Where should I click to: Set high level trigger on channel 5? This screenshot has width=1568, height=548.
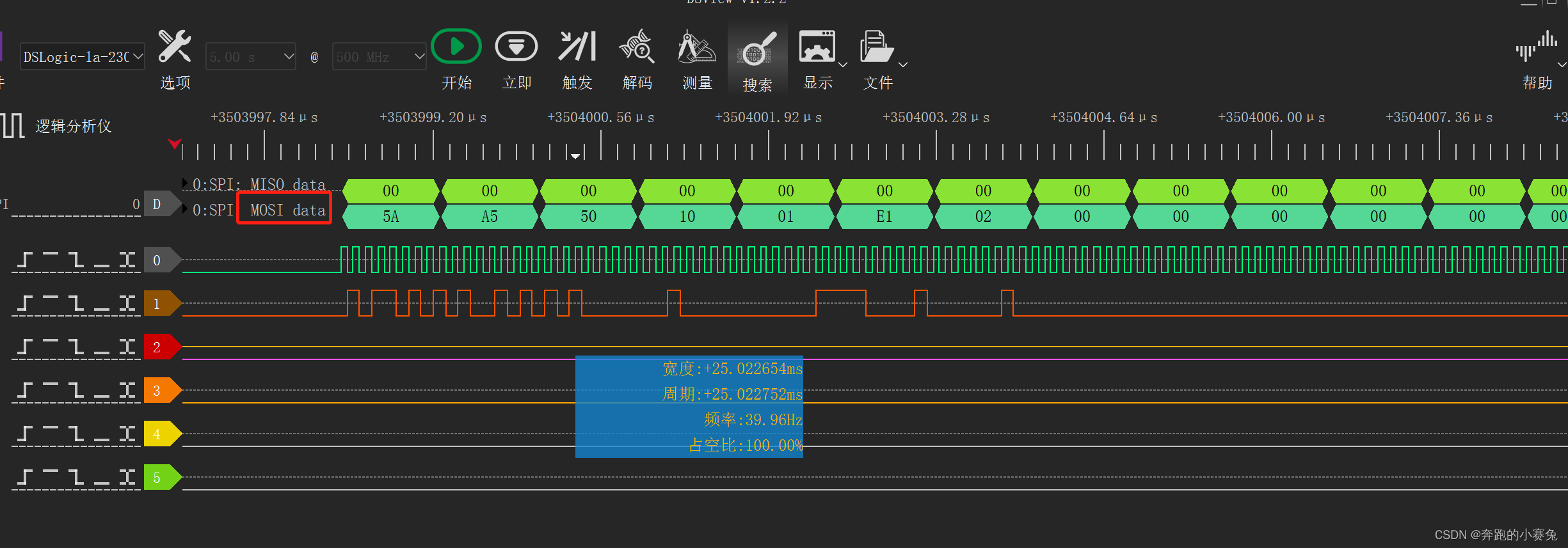51,472
